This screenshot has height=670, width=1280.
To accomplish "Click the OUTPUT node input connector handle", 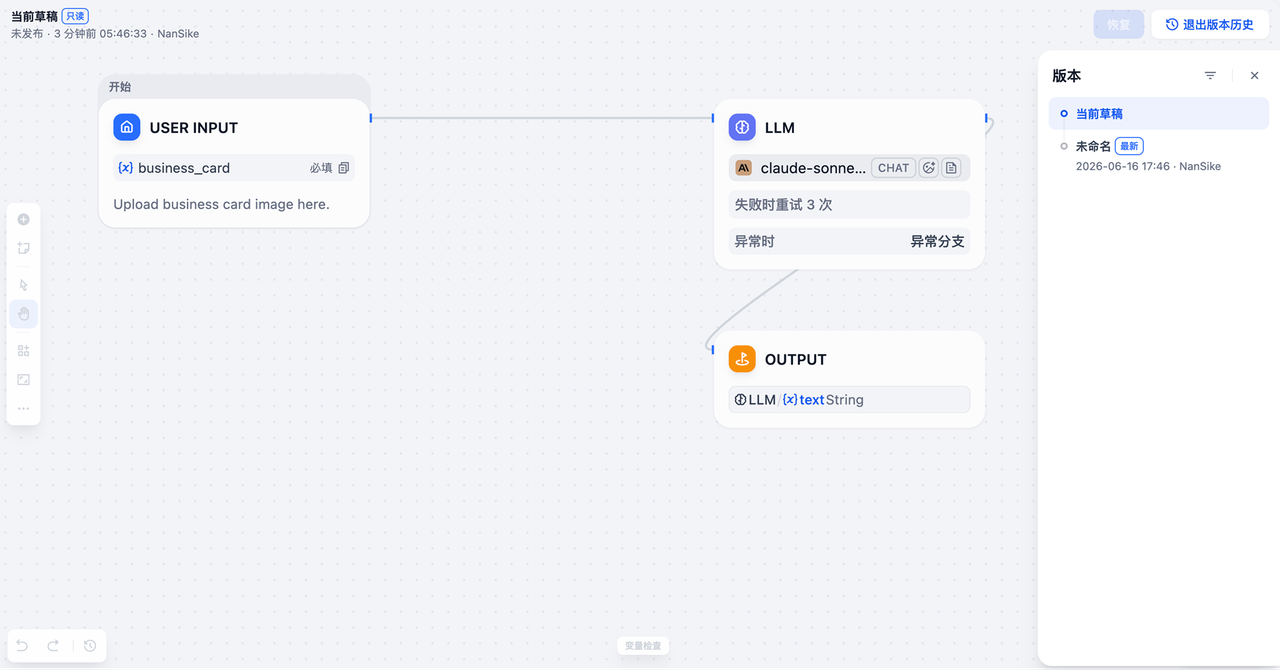I will pos(713,349).
